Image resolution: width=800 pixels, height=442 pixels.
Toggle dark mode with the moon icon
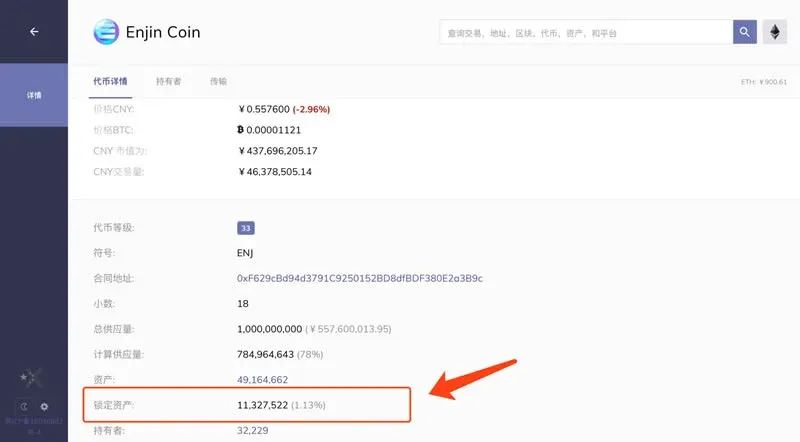(24, 407)
